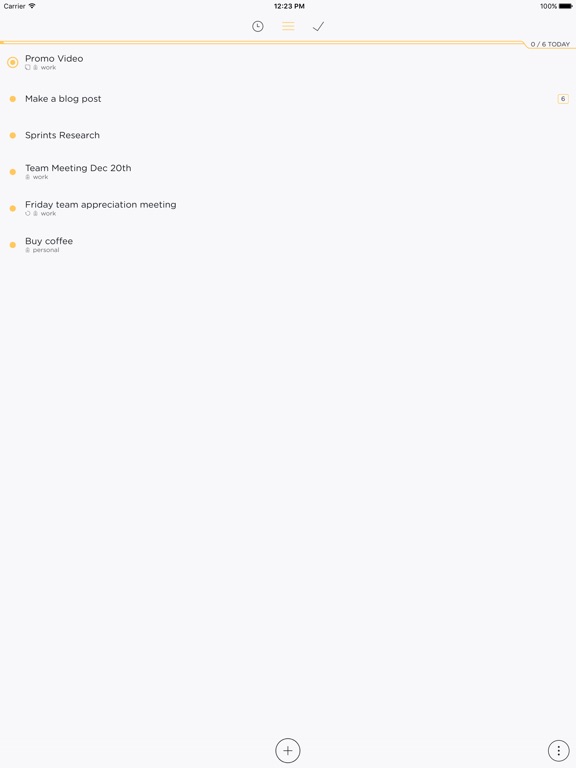Click the note icon under Promo Video
Screen dimensions: 576x768
28,68
